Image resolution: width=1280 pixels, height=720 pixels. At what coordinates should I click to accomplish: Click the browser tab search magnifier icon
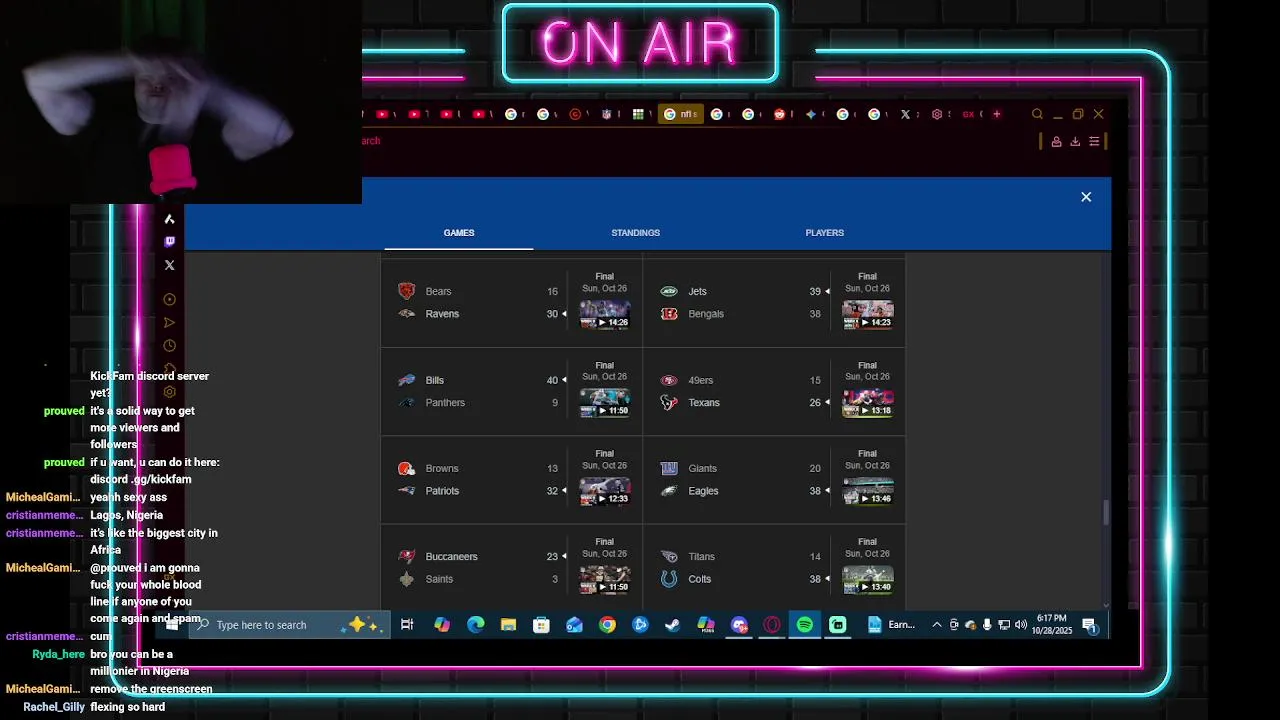1037,114
